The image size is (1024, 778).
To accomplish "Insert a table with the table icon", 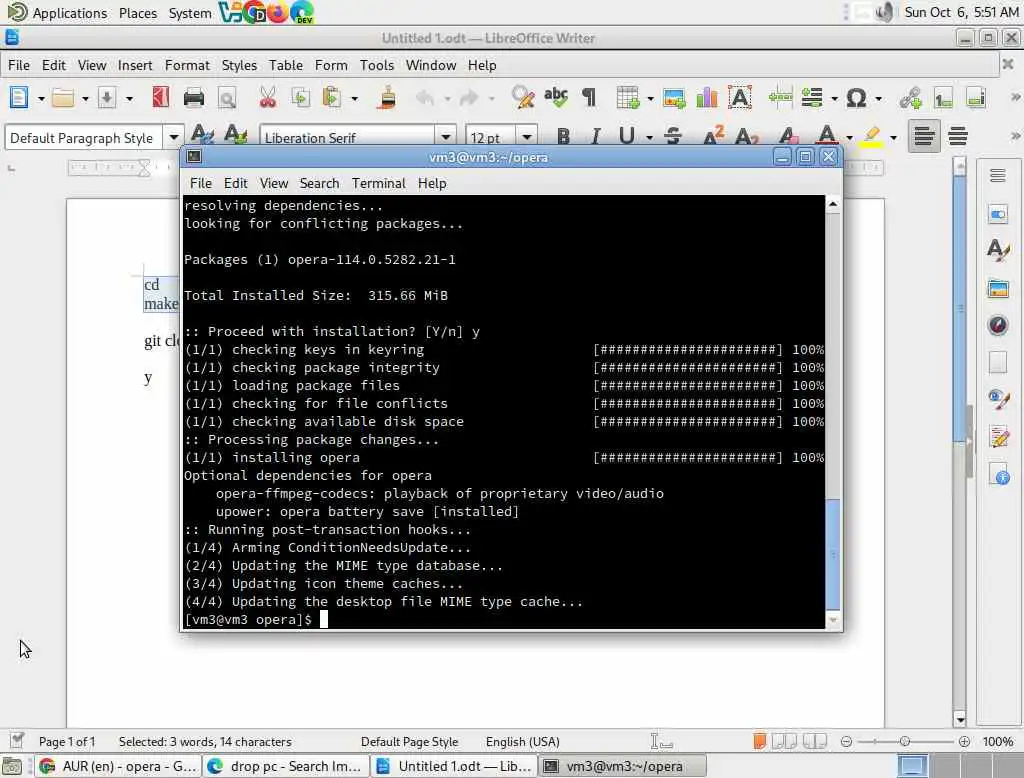I will 628,98.
